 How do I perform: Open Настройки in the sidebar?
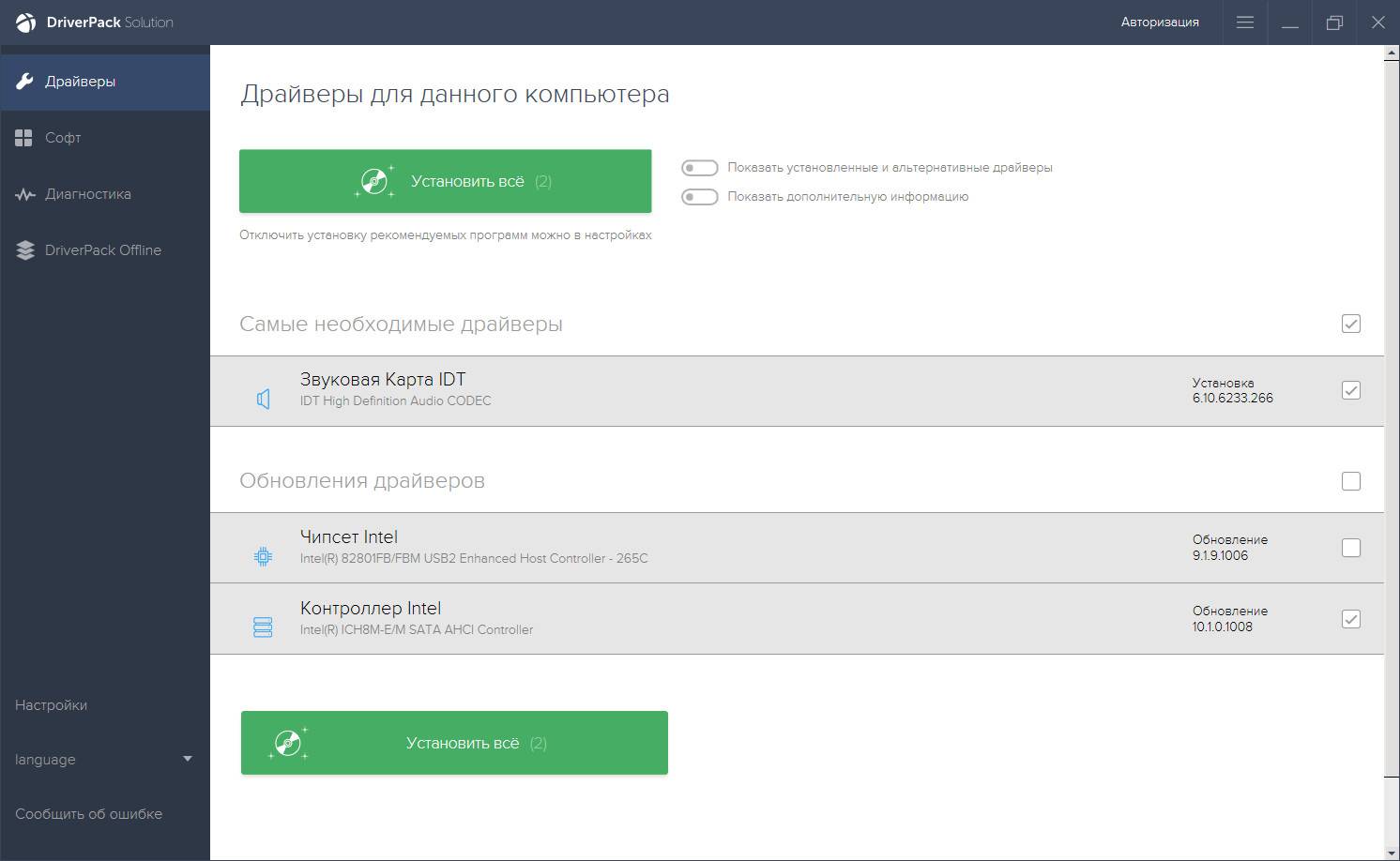pyautogui.click(x=51, y=705)
